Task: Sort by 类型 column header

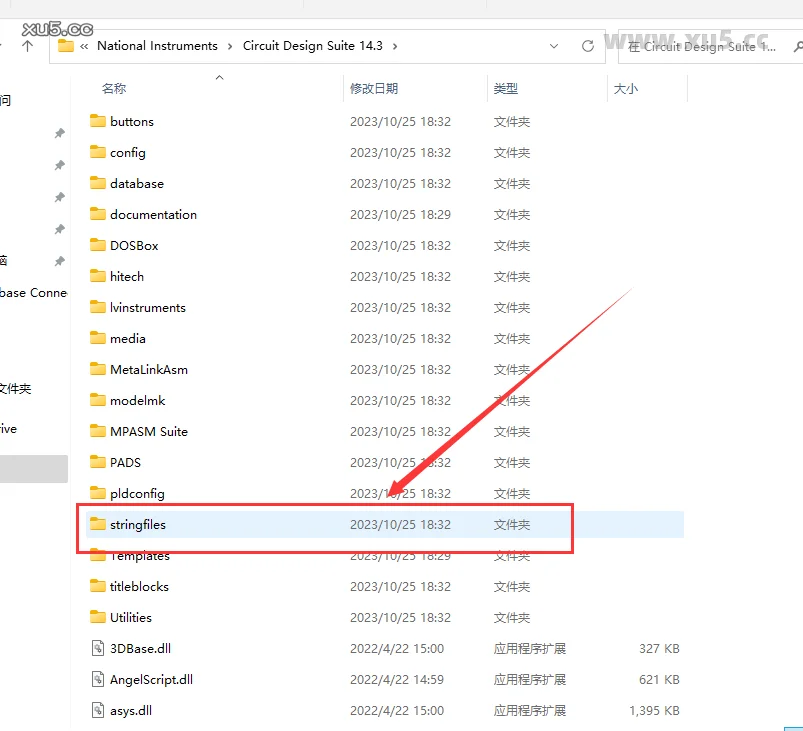Action: 506,89
